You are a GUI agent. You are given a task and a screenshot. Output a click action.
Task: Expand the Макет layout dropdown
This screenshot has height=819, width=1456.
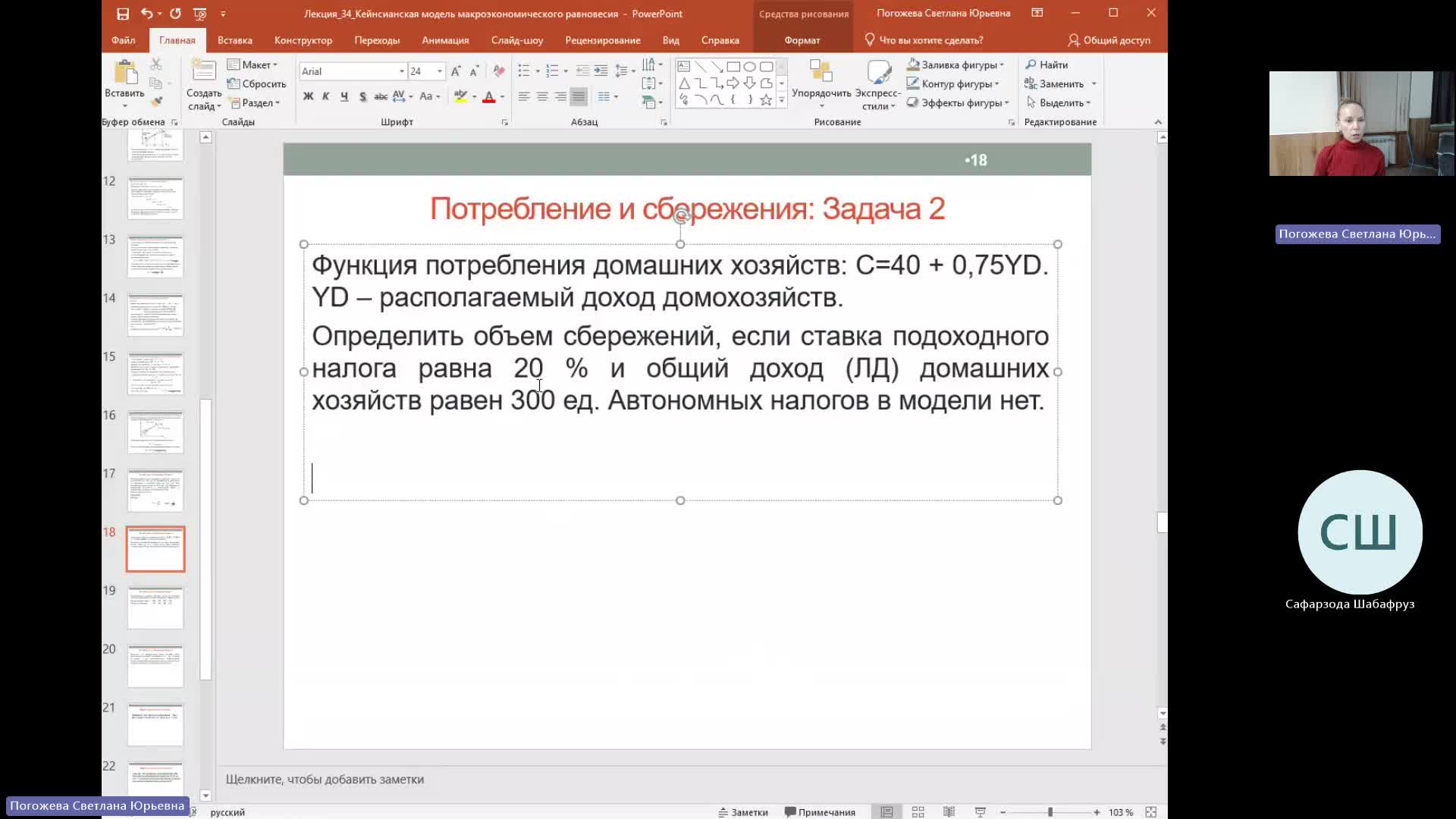click(253, 64)
